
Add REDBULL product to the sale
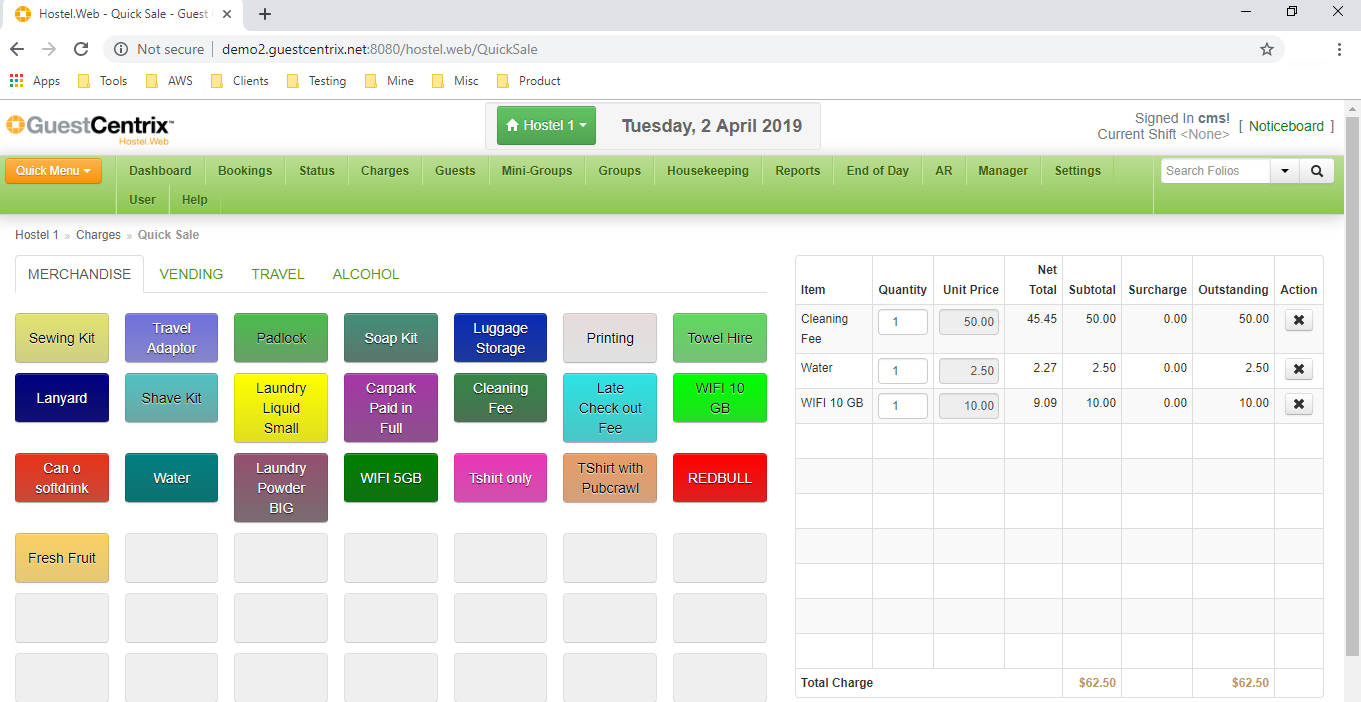pos(719,478)
